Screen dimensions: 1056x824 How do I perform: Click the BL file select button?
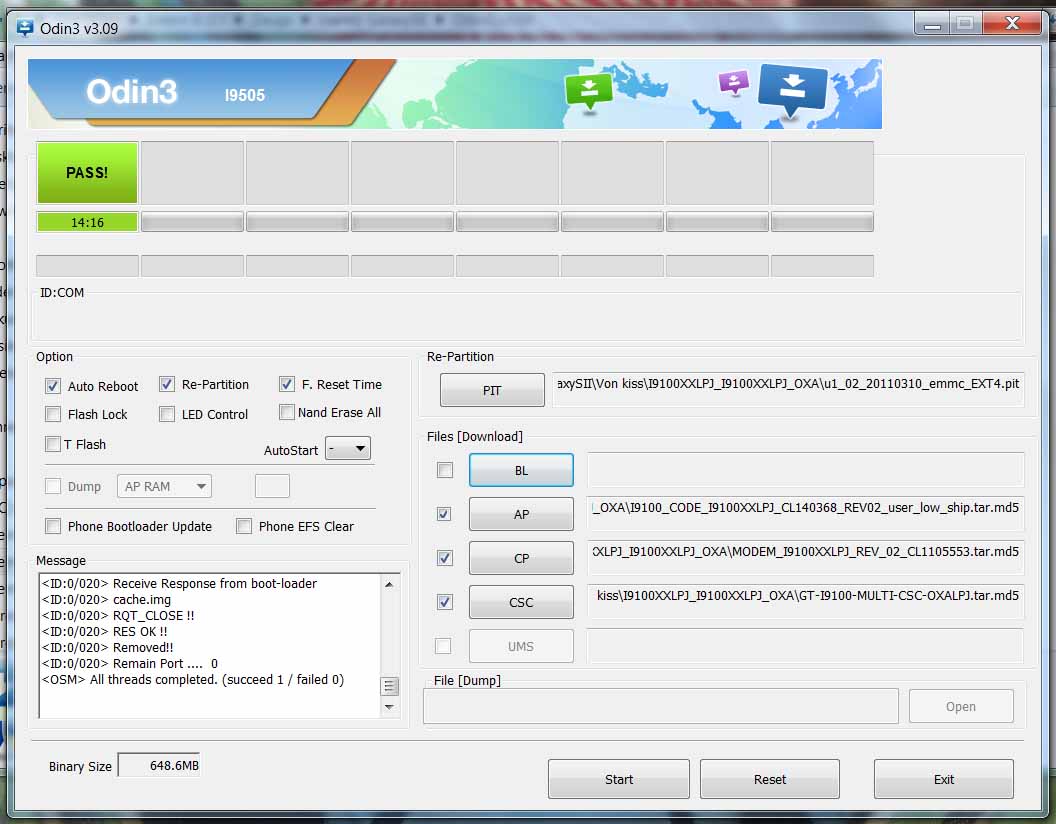pyautogui.click(x=521, y=470)
